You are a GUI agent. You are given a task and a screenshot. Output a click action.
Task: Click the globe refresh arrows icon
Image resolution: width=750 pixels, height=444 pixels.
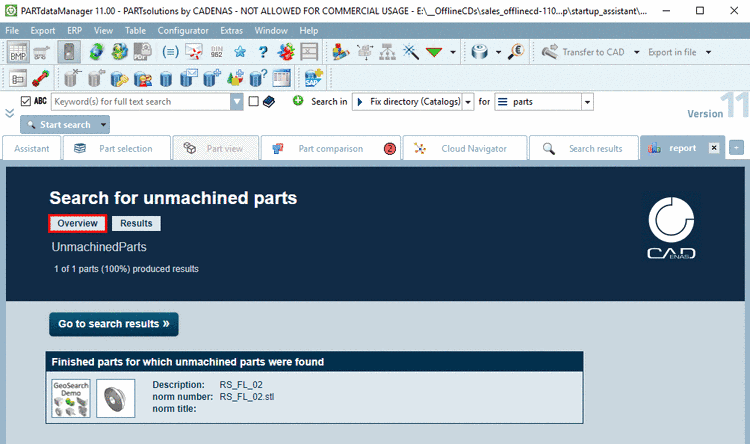click(x=96, y=52)
